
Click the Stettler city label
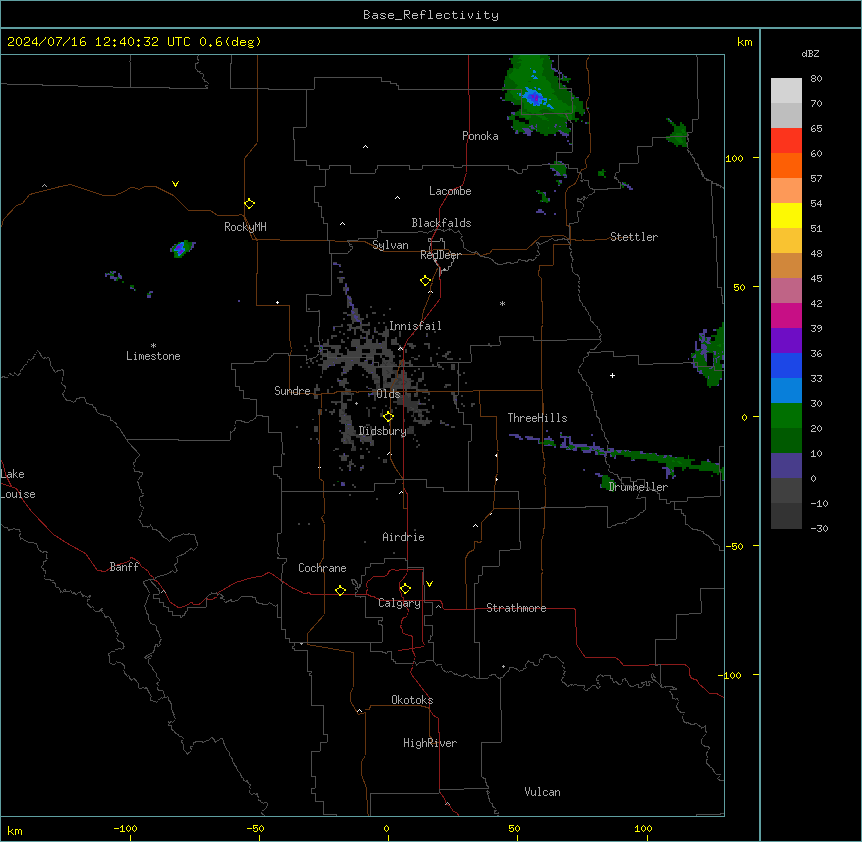coord(634,237)
